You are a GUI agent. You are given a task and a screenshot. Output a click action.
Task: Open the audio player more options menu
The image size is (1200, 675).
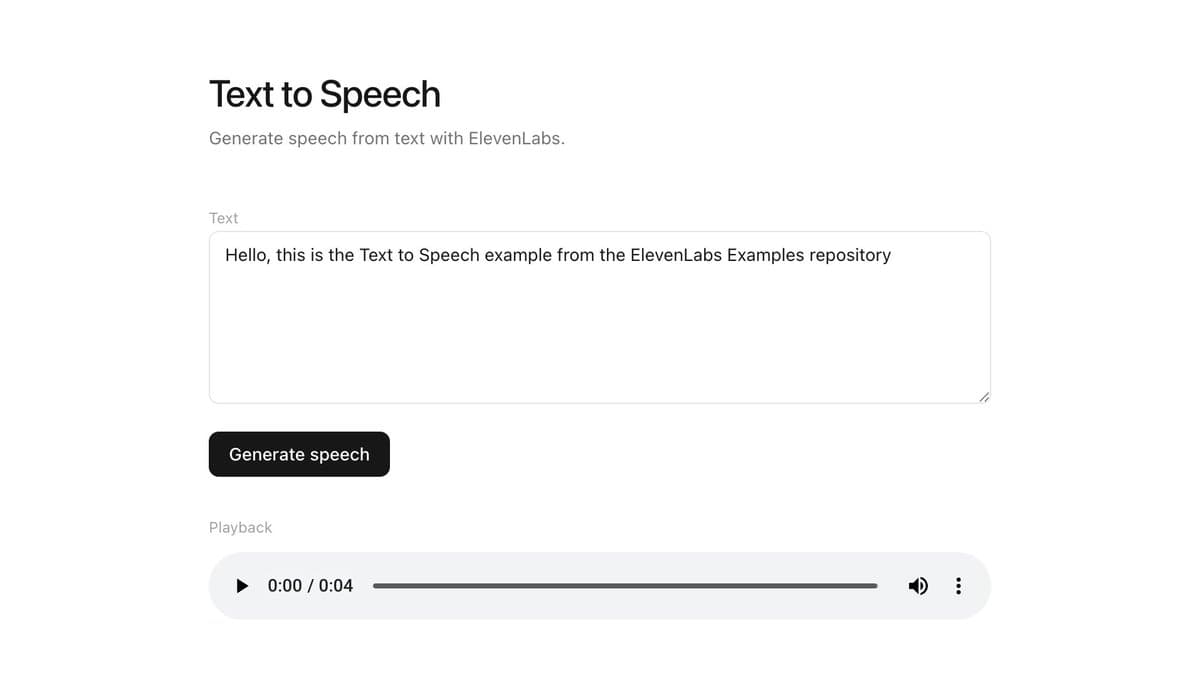[958, 586]
